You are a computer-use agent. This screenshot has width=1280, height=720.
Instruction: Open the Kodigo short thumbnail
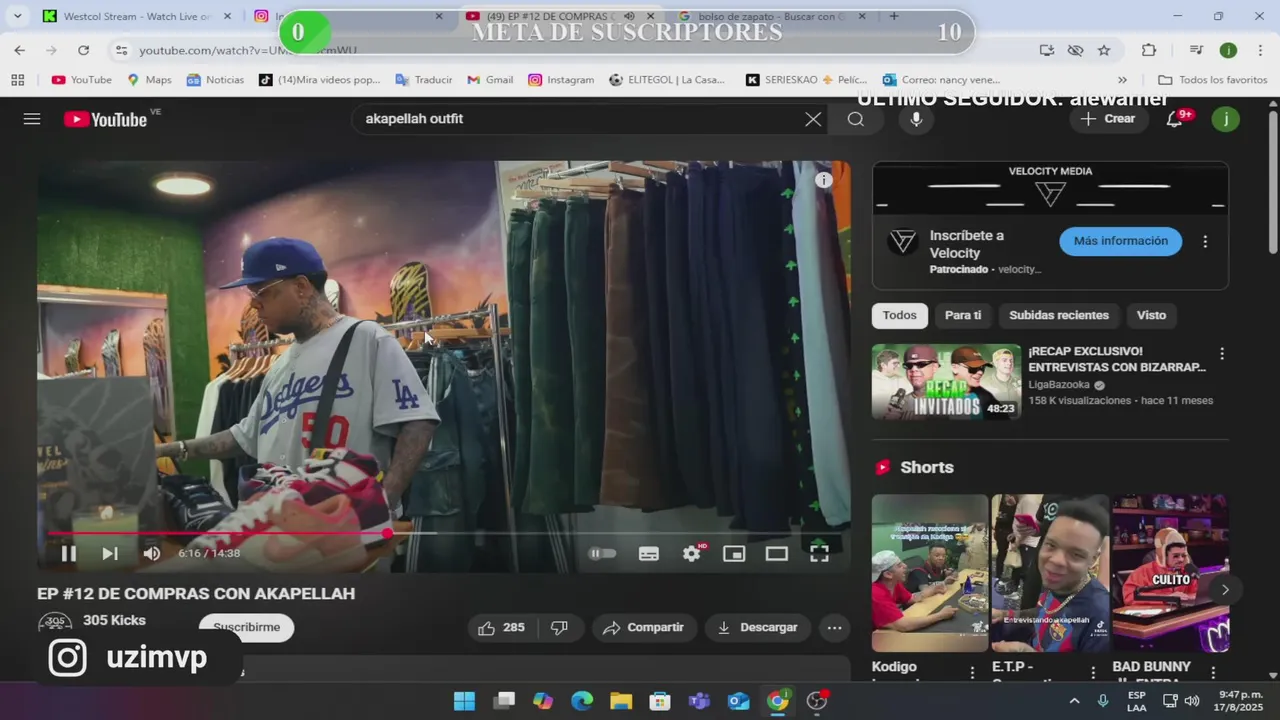tap(929, 573)
